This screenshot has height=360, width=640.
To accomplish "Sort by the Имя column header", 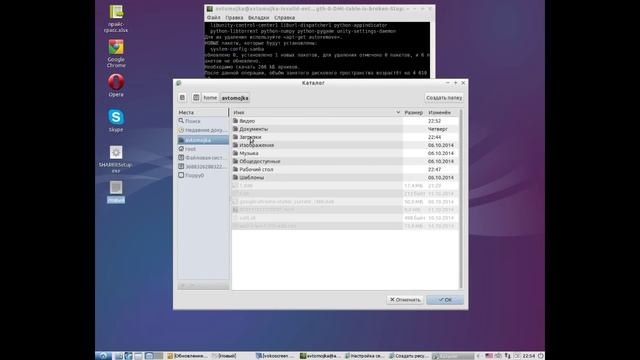I will [x=317, y=112].
